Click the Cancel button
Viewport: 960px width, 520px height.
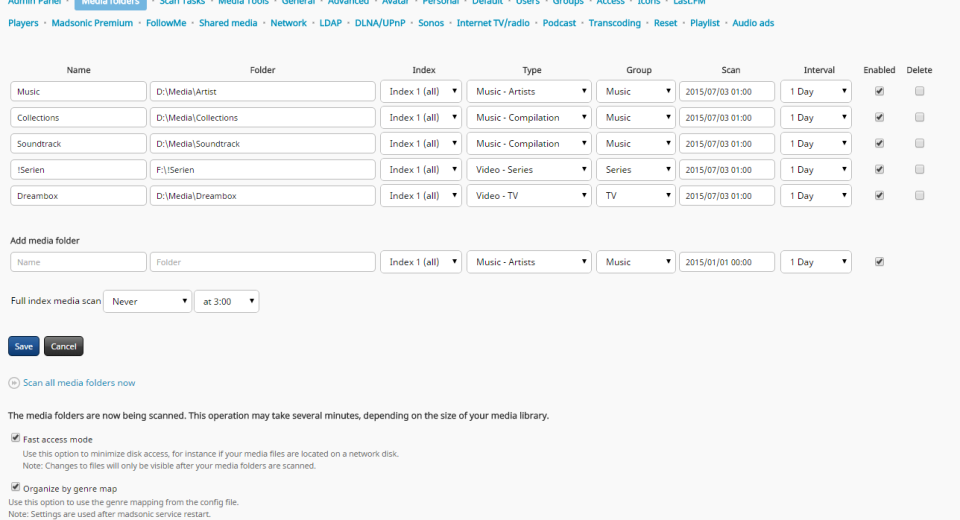63,346
